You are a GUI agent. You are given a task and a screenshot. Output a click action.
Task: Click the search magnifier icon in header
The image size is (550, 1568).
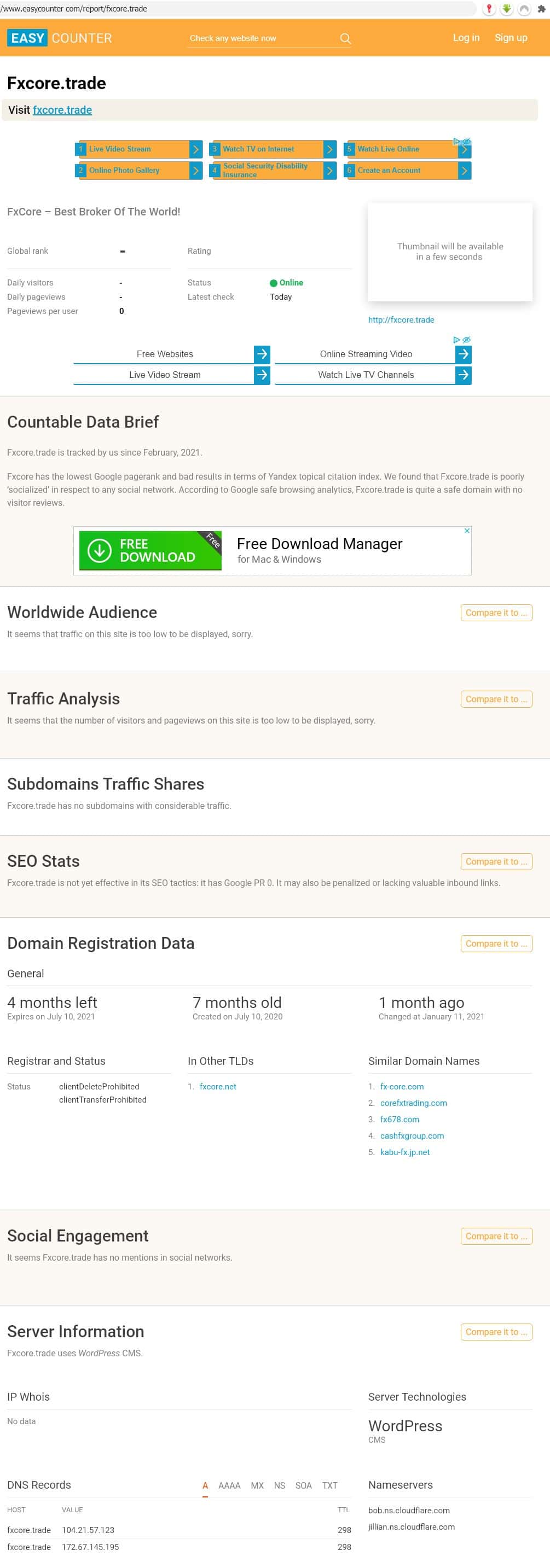(345, 38)
